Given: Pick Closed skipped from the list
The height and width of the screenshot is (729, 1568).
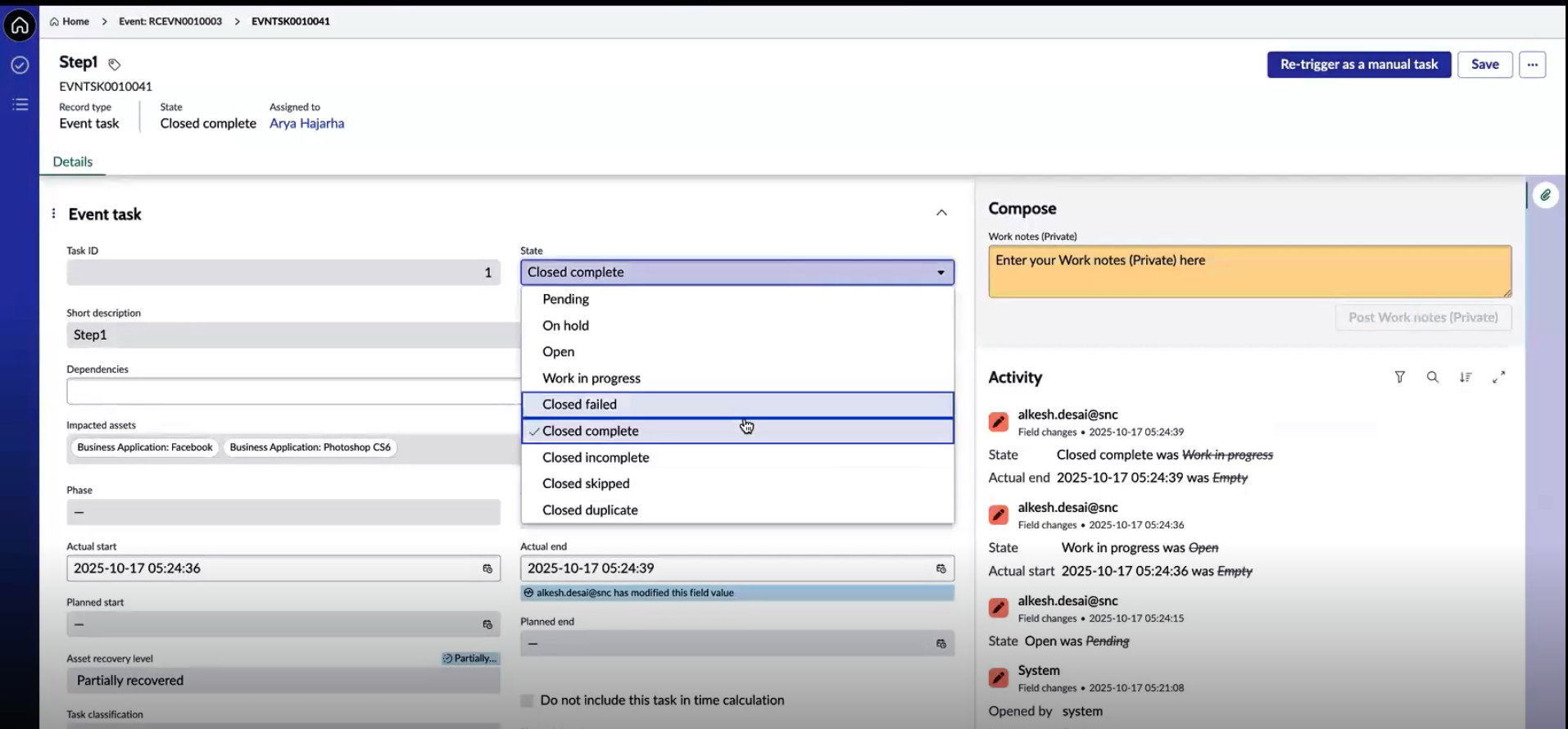Looking at the screenshot, I should (x=737, y=483).
